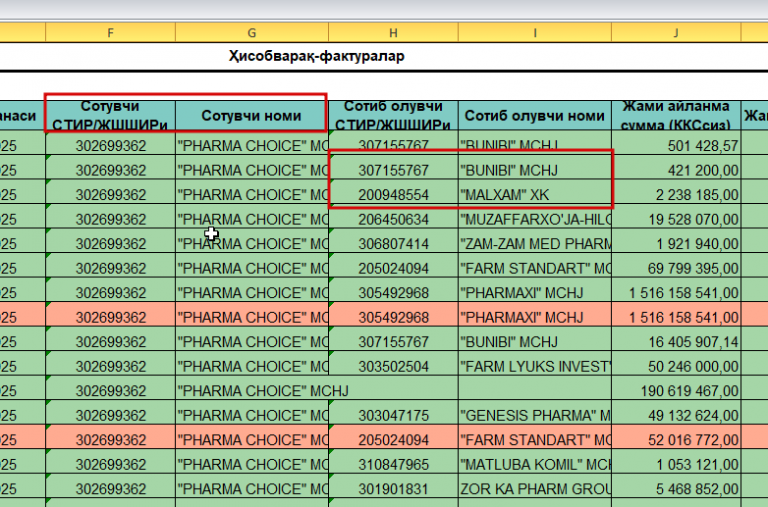Click the Сотувчи СТИР/ЖШШИРи header cell
768x507 pixels.
(x=110, y=116)
